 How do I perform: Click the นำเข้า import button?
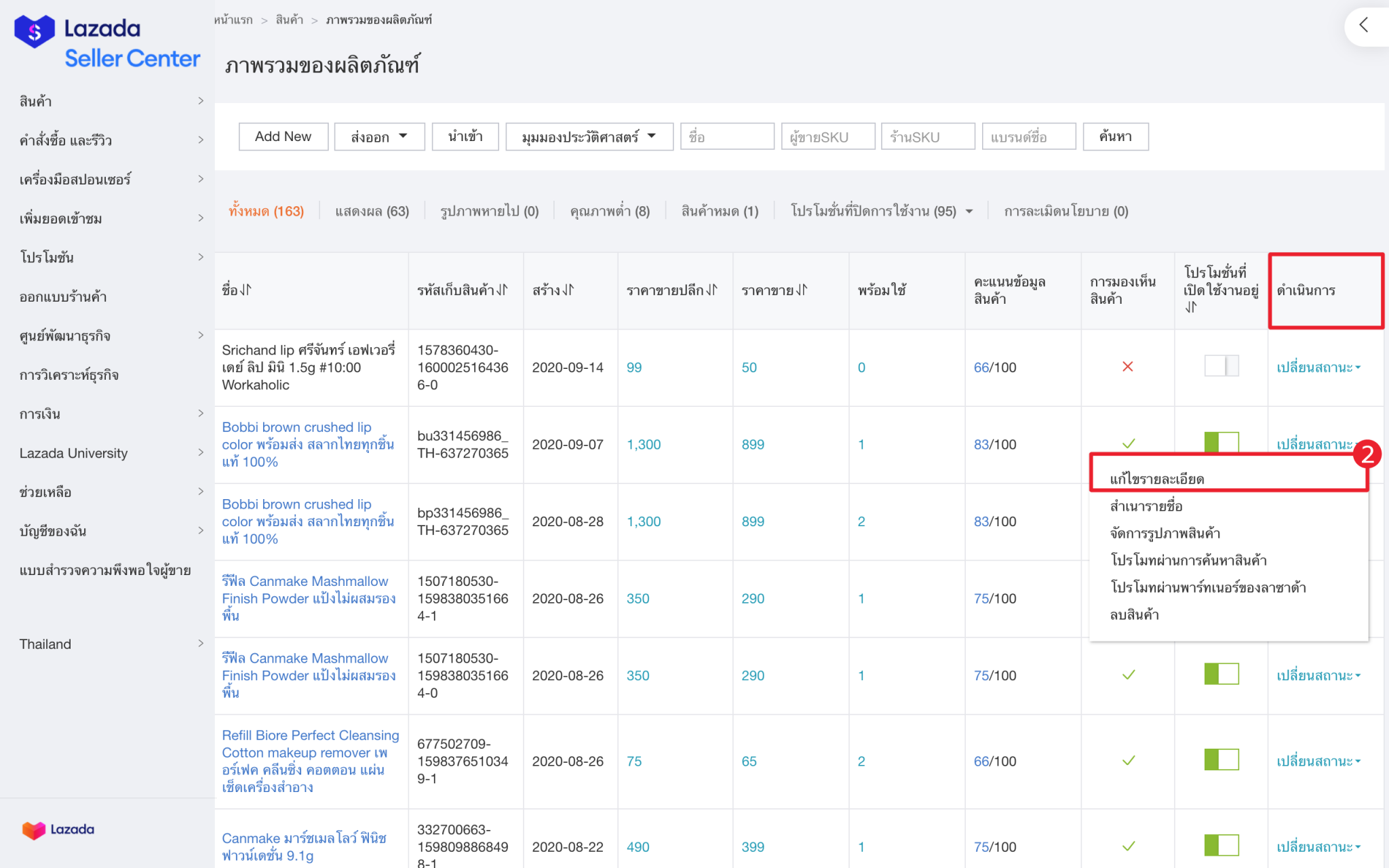[465, 136]
